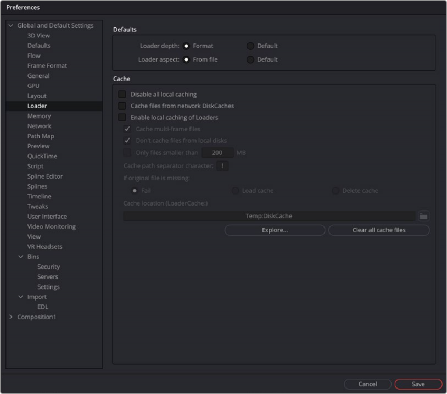This screenshot has height=394, width=447.
Task: Open Script preferences
Action: pos(35,166)
